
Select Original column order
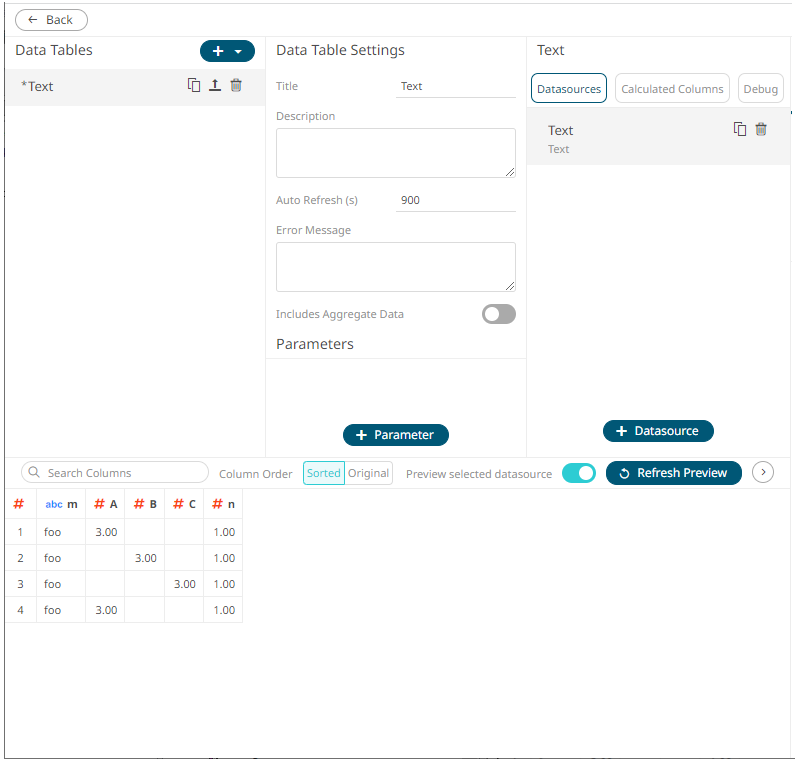tap(369, 473)
